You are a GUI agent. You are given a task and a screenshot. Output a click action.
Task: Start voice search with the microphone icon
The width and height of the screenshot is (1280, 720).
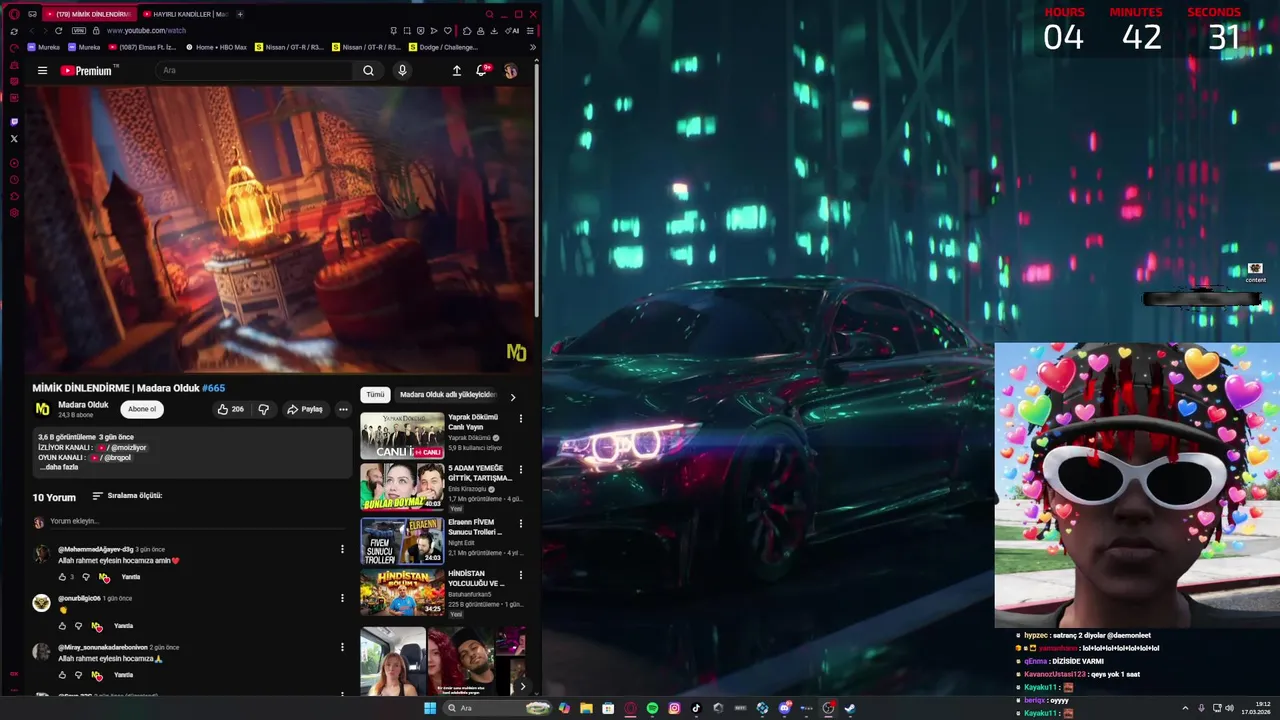(402, 71)
